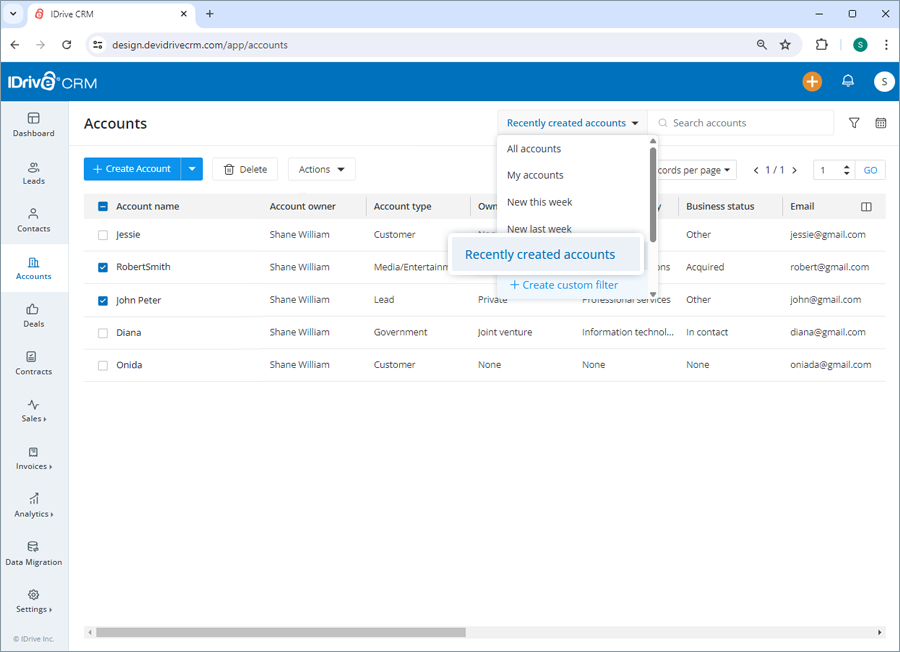Choose New last week filter option
Image resolution: width=900 pixels, height=652 pixels.
pos(539,229)
